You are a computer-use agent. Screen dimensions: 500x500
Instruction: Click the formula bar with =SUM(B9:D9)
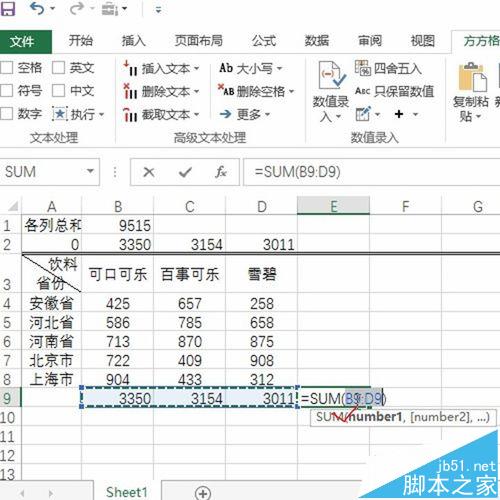coord(372,172)
